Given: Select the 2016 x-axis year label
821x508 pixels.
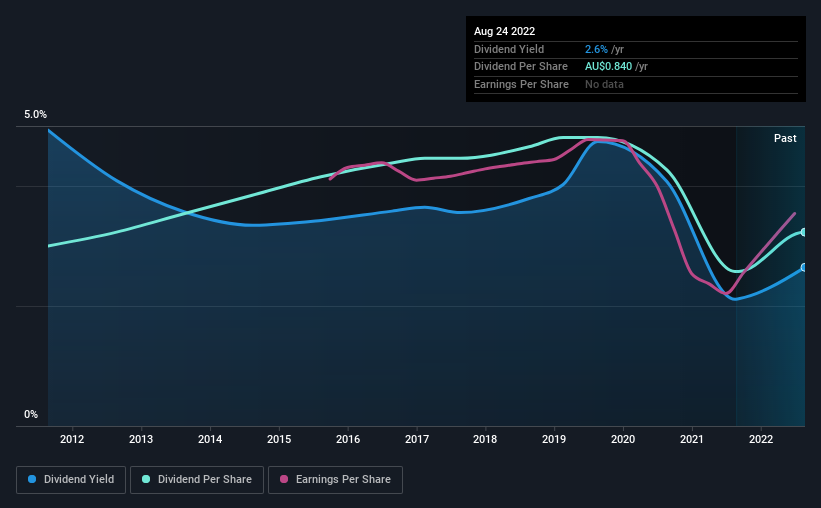Looking at the screenshot, I should click(347, 439).
